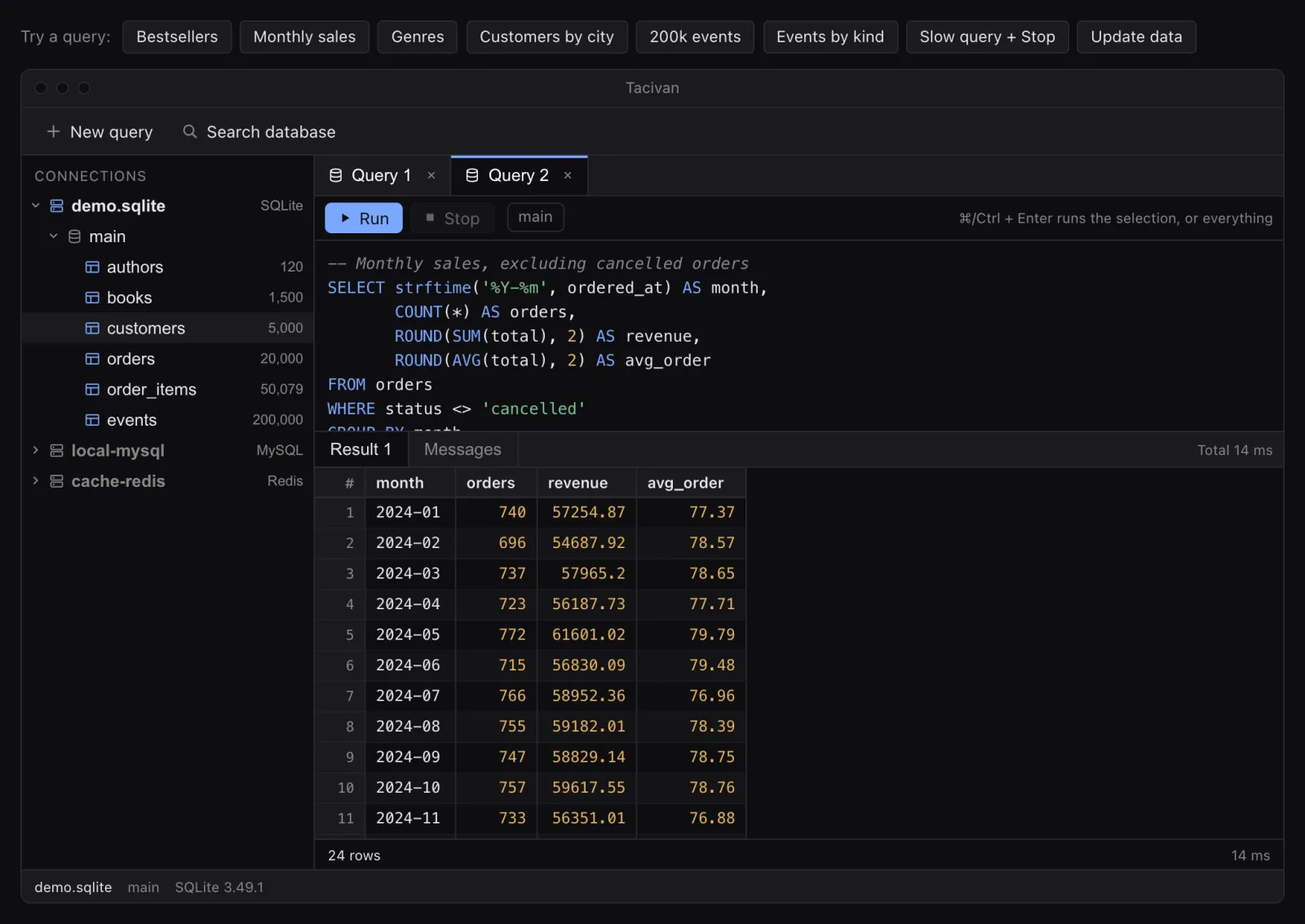Image resolution: width=1305 pixels, height=924 pixels.
Task: Launch the Slow query + Stop sample
Action: tap(987, 37)
